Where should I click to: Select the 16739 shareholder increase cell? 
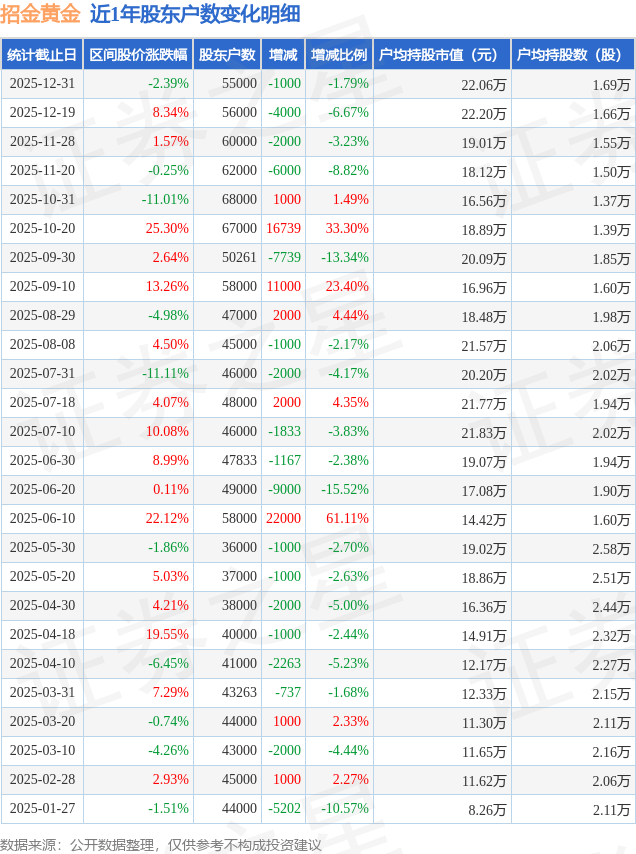[x=284, y=229]
